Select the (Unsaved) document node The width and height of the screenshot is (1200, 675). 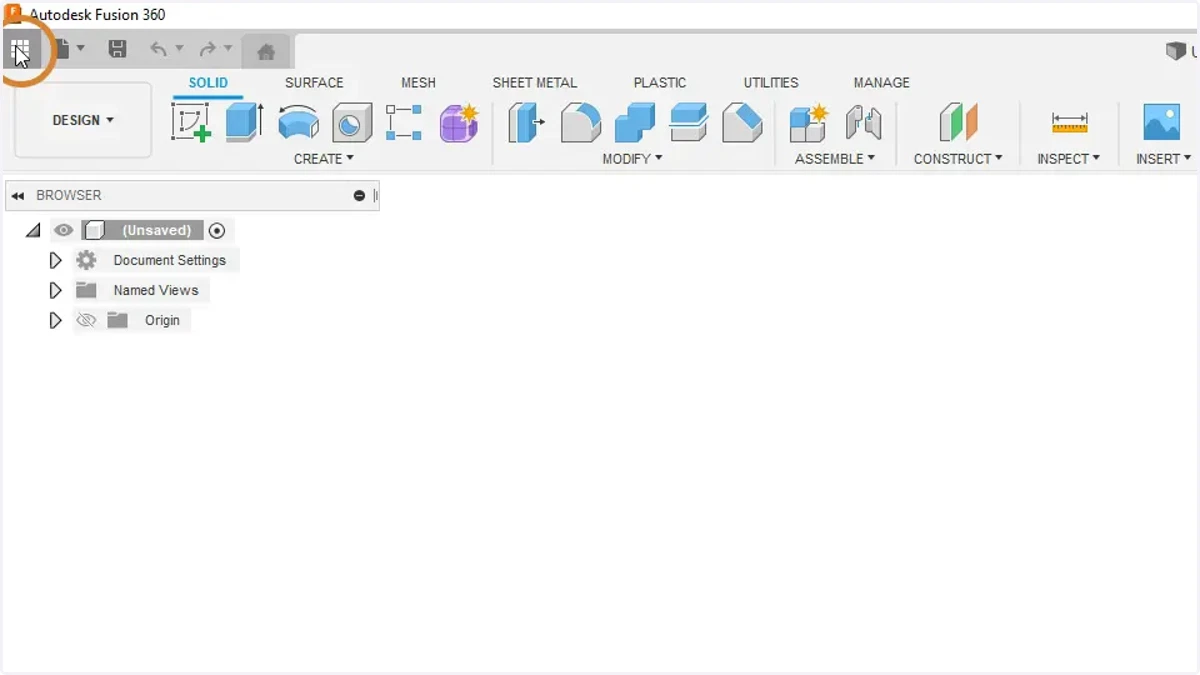point(143,230)
